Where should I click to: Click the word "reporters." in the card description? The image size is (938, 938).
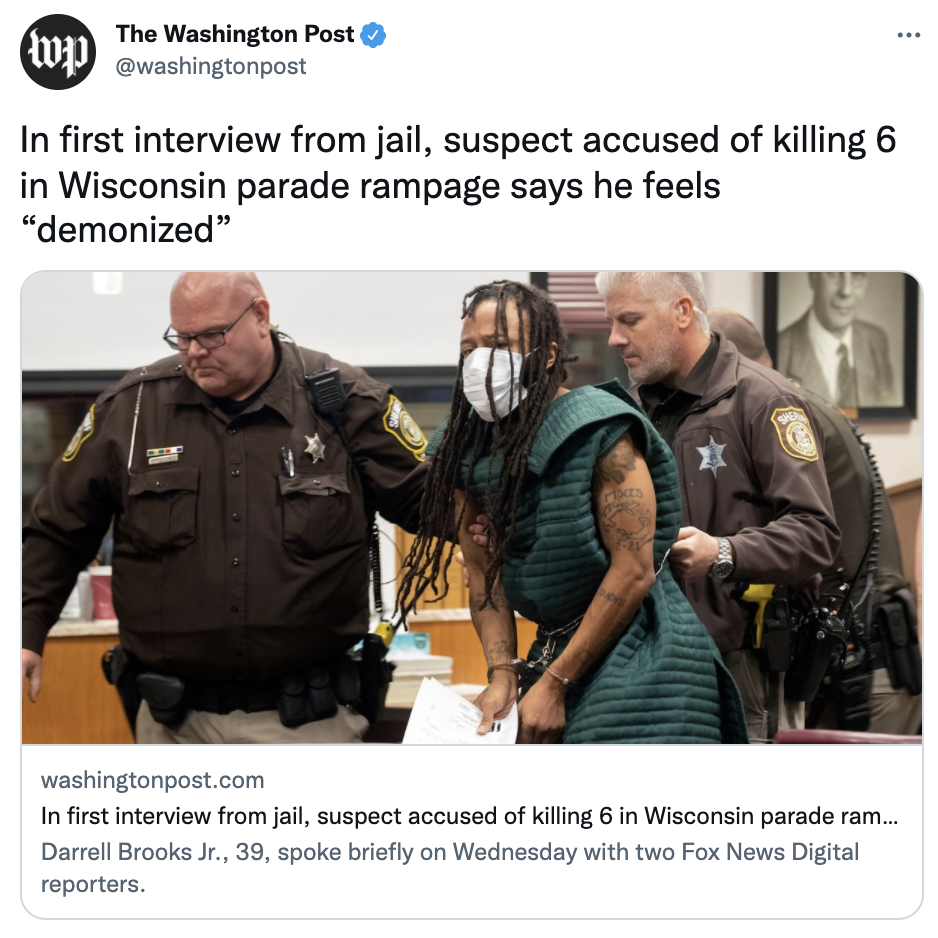pyautogui.click(x=93, y=885)
